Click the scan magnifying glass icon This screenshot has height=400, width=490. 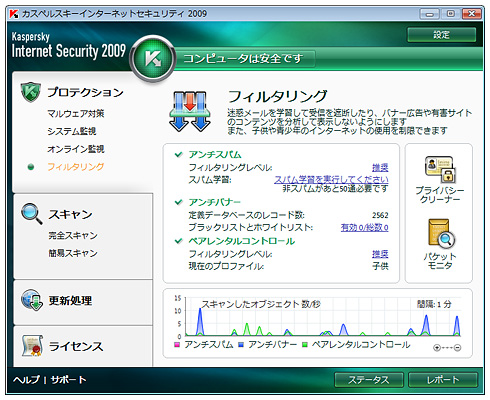(x=31, y=214)
